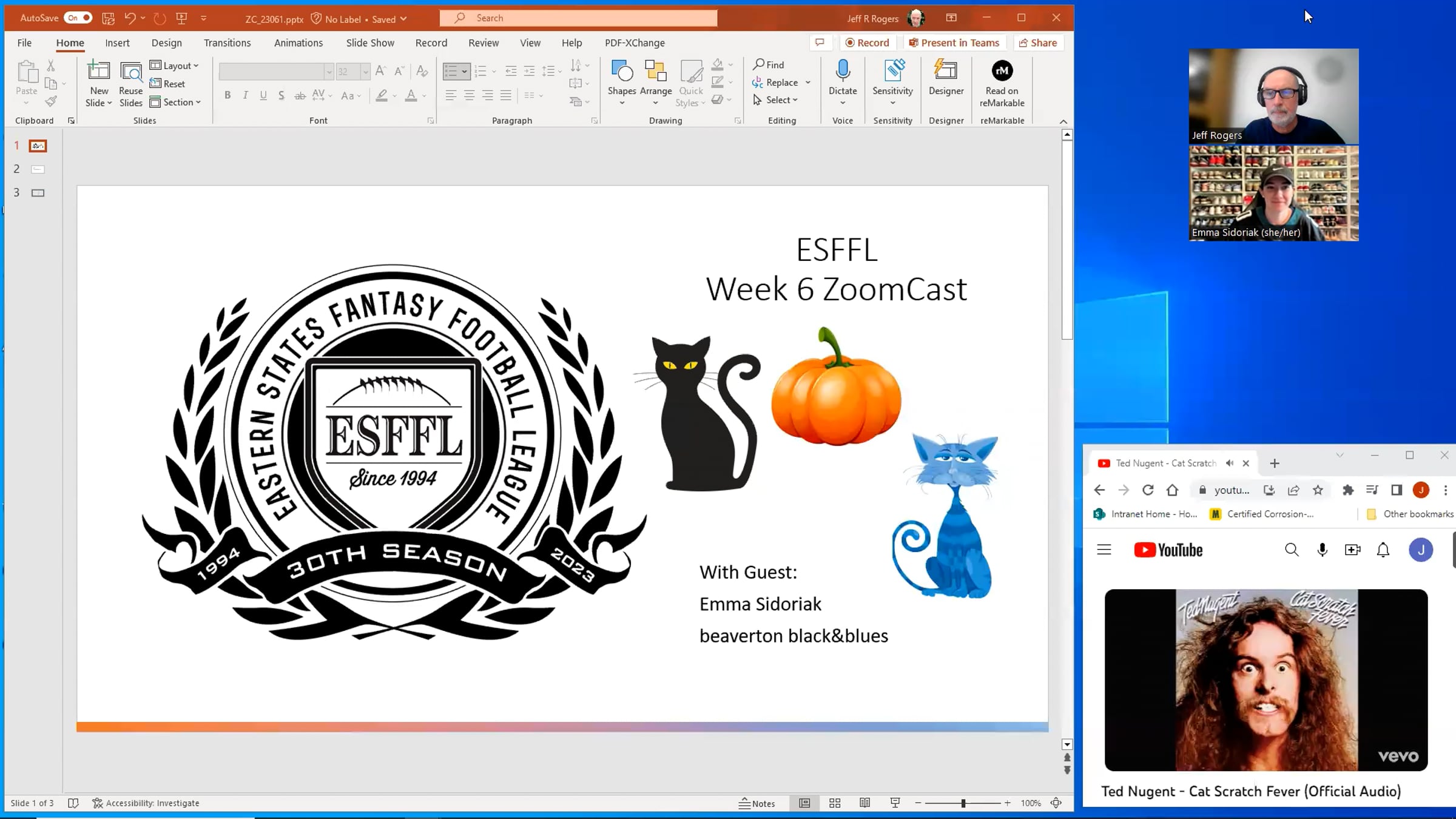Insert a New Slide
Image resolution: width=1456 pixels, height=819 pixels.
[x=99, y=84]
